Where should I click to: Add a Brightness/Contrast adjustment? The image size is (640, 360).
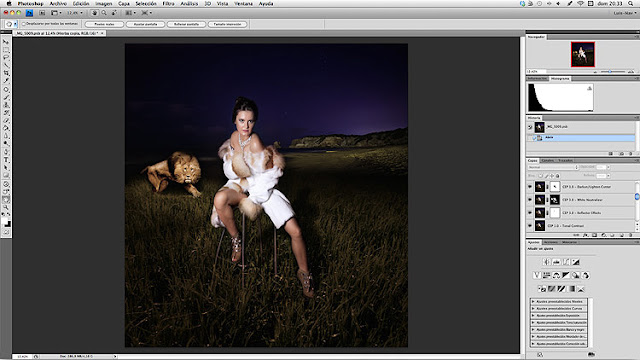[x=547, y=262]
